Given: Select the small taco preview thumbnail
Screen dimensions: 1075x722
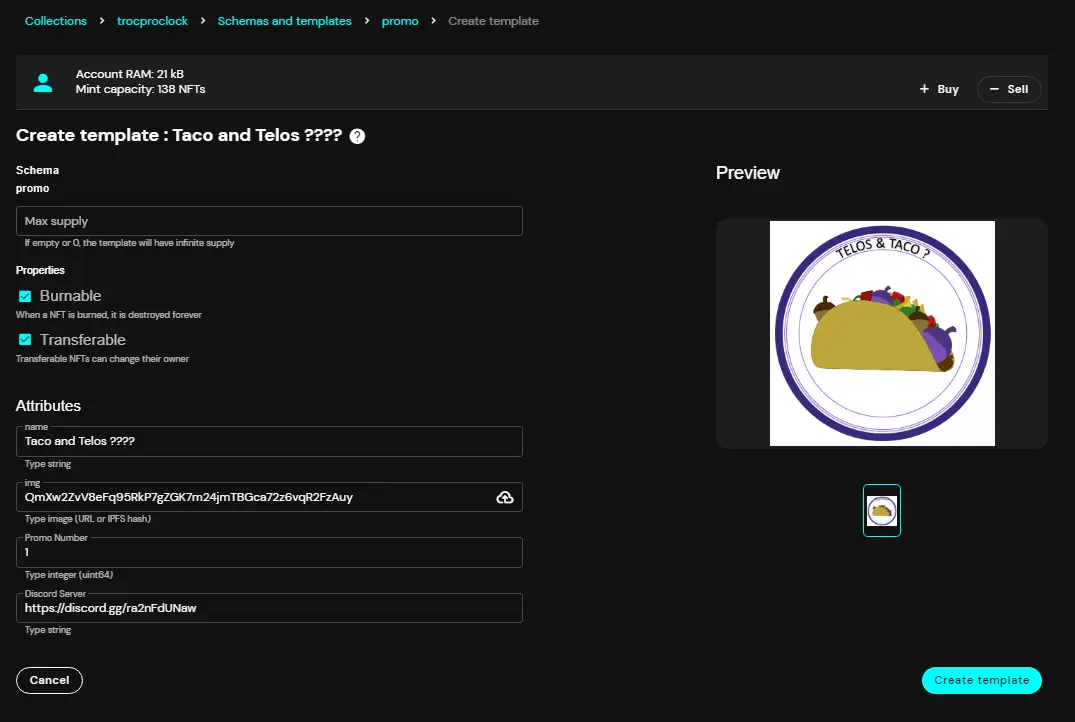Looking at the screenshot, I should (x=882, y=511).
